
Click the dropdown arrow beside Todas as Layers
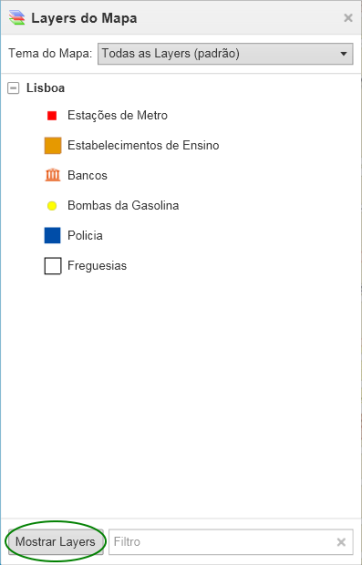click(x=343, y=54)
